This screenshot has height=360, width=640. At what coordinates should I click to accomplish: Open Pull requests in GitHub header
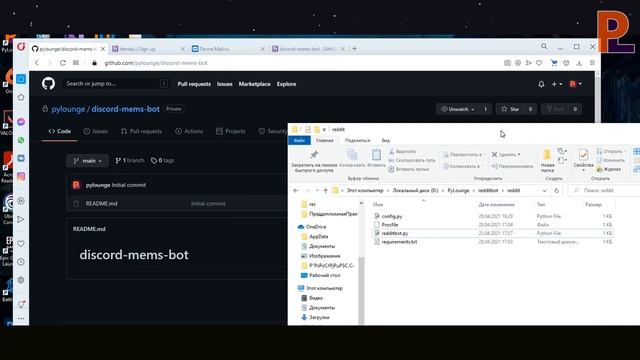[194, 84]
